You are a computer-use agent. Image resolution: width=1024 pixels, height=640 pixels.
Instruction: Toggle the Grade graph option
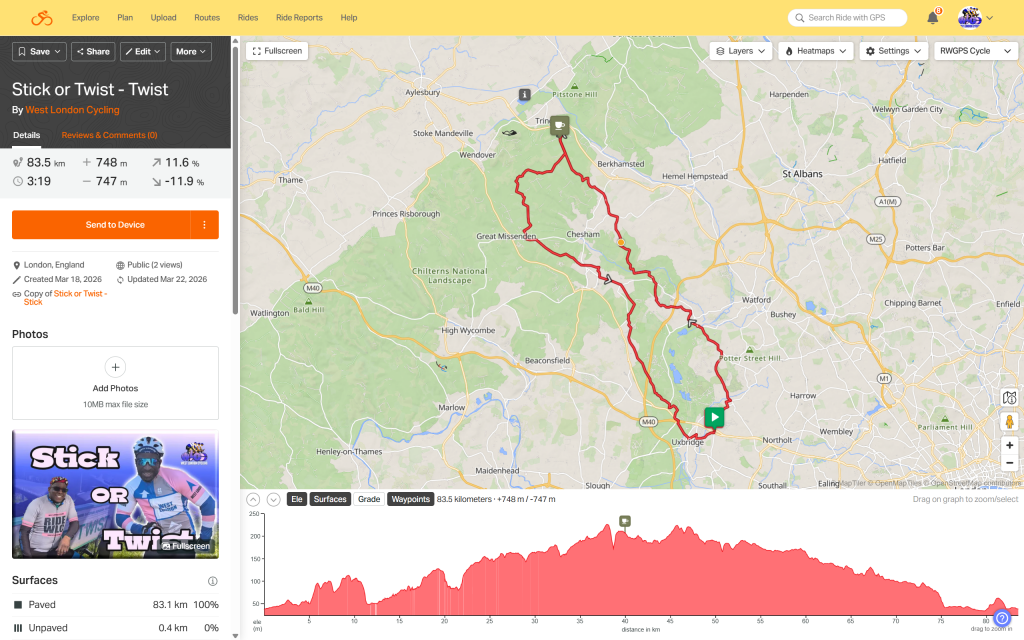(369, 499)
